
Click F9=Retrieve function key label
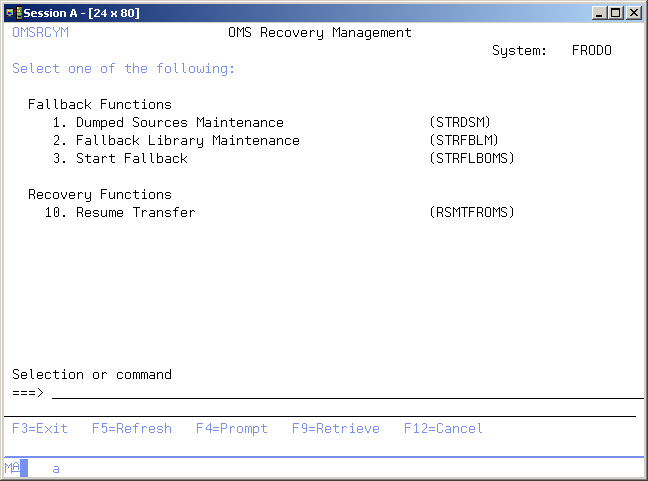336,428
